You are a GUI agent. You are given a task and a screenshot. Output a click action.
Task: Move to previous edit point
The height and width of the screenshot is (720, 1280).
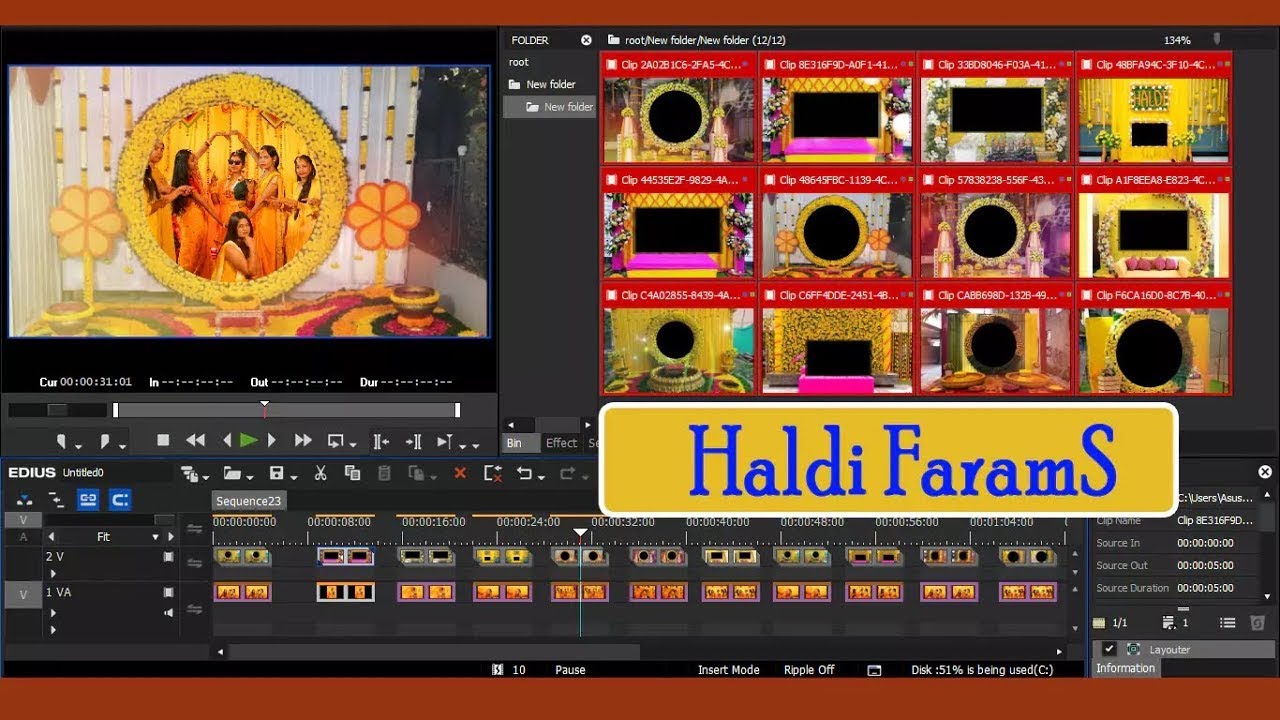380,441
